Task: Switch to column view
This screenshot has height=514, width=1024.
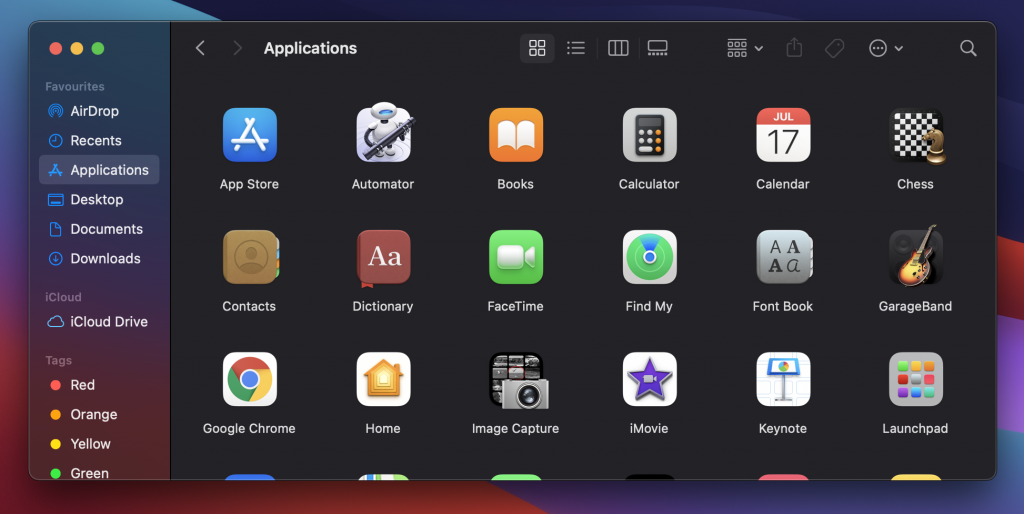Action: click(618, 48)
